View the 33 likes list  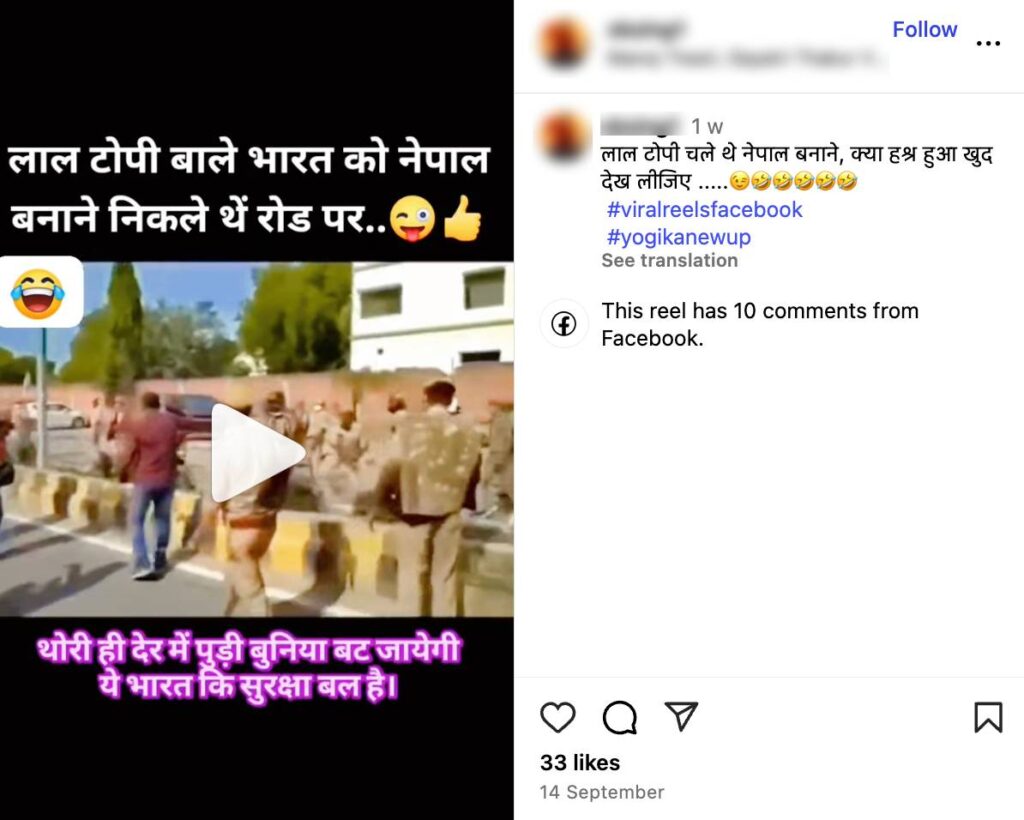(x=580, y=763)
